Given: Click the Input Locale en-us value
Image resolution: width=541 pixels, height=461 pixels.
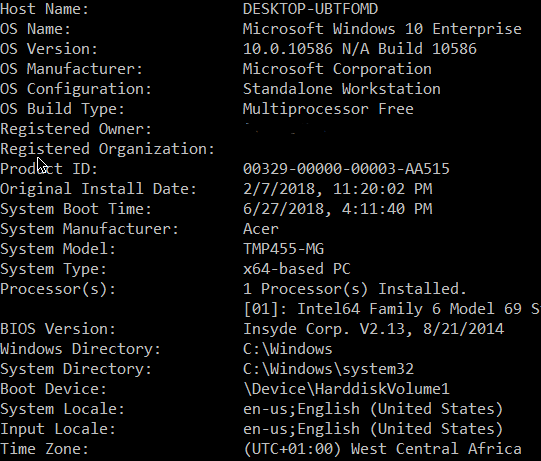Looking at the screenshot, I should [373, 429].
